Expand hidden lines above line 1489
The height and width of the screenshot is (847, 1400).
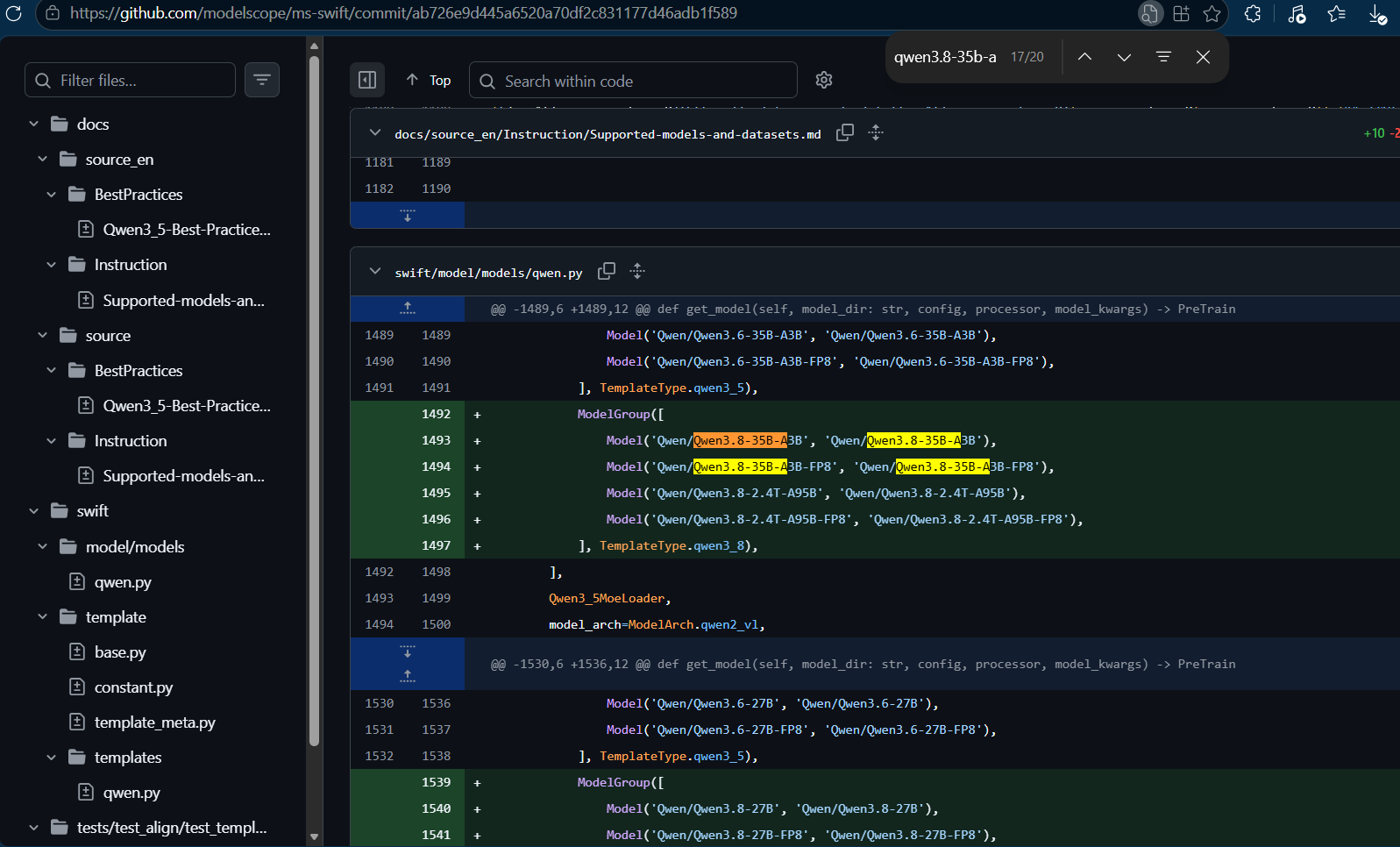coord(408,309)
